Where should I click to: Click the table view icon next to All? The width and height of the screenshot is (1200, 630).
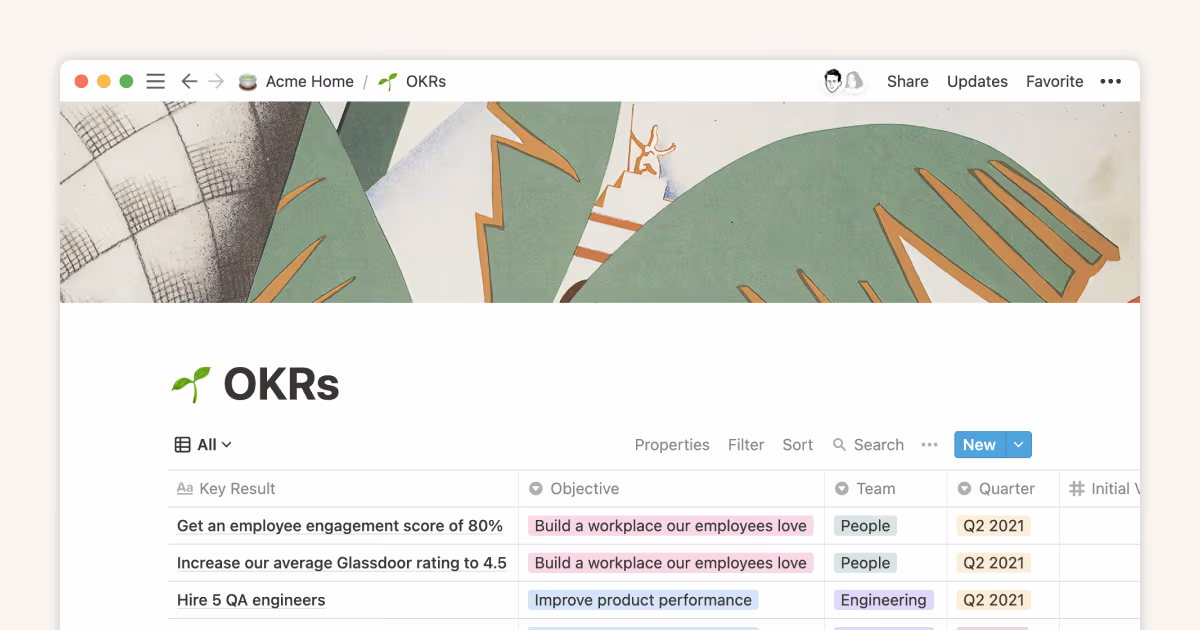pos(181,444)
